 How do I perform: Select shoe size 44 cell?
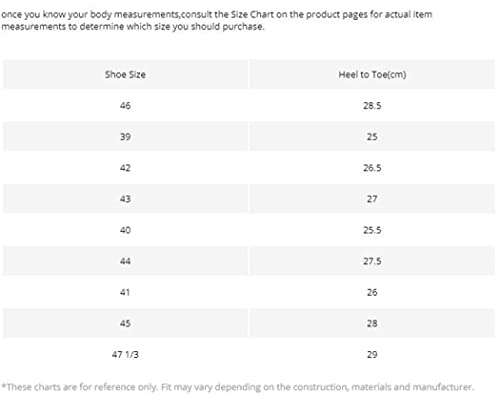(x=125, y=261)
